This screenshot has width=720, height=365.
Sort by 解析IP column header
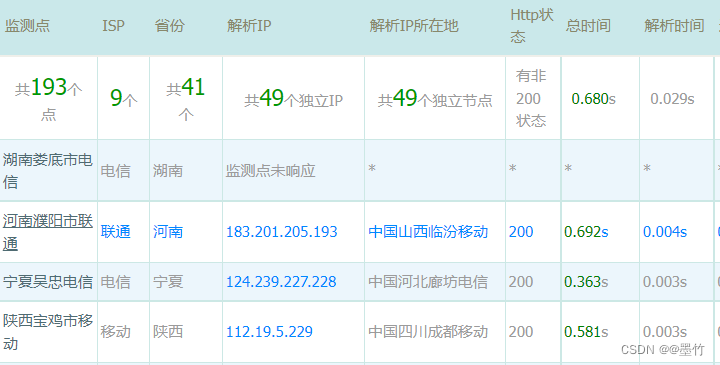[x=249, y=26]
